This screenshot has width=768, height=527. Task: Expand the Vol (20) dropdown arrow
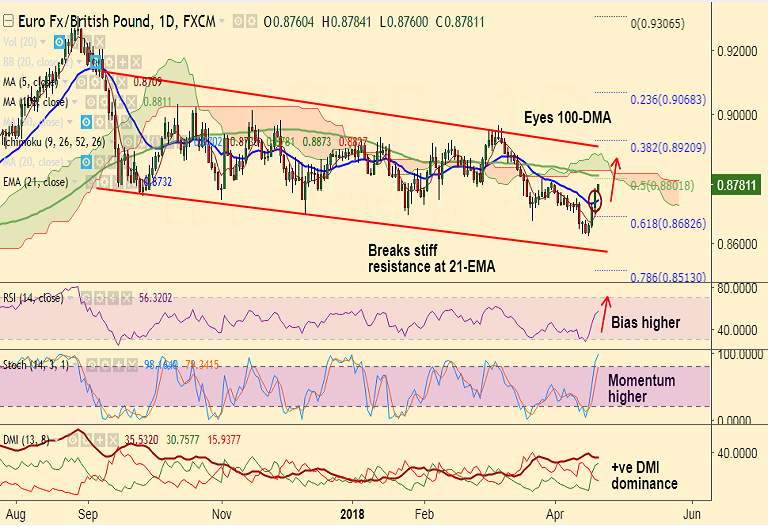[43, 42]
